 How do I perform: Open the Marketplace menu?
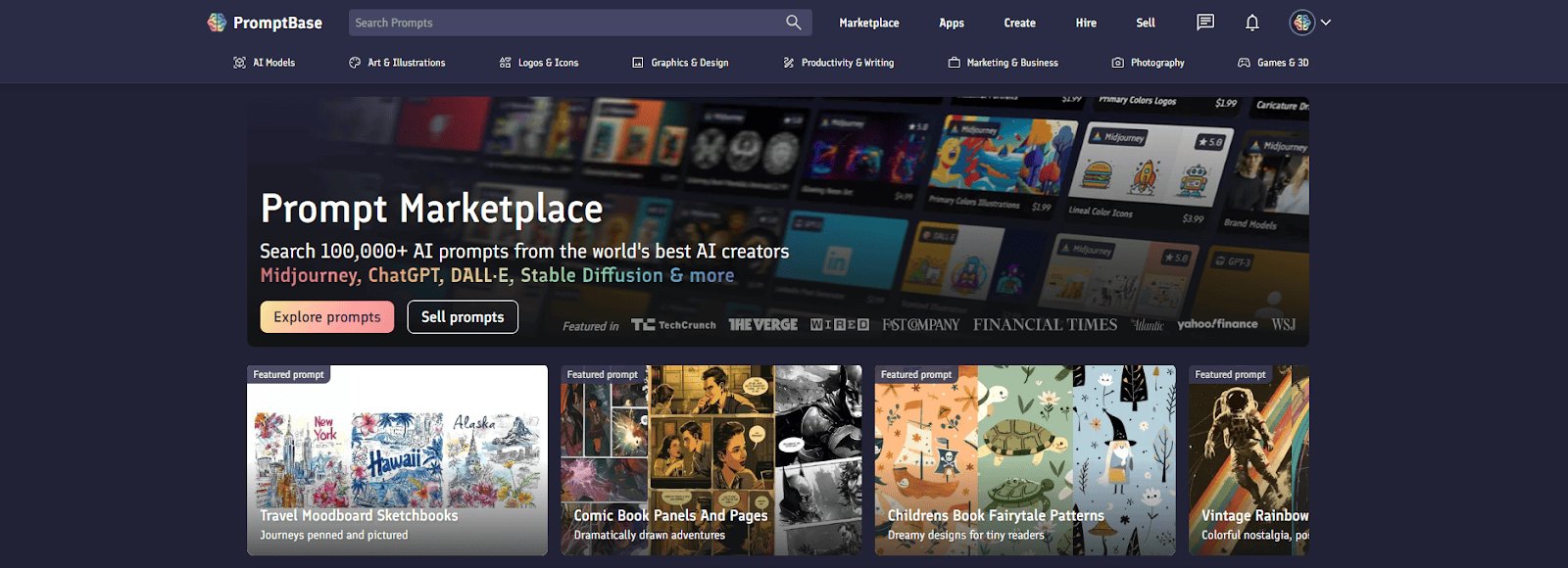coord(869,23)
